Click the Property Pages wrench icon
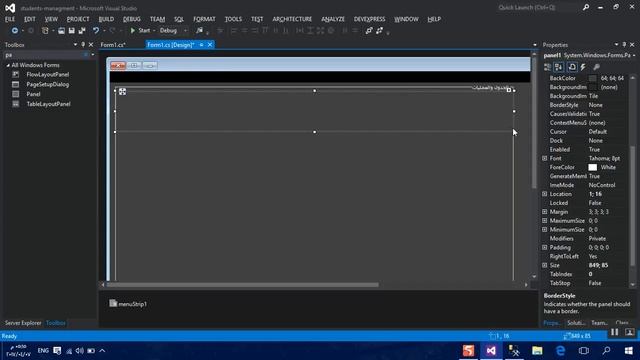This screenshot has width=640, height=360. 596,67
